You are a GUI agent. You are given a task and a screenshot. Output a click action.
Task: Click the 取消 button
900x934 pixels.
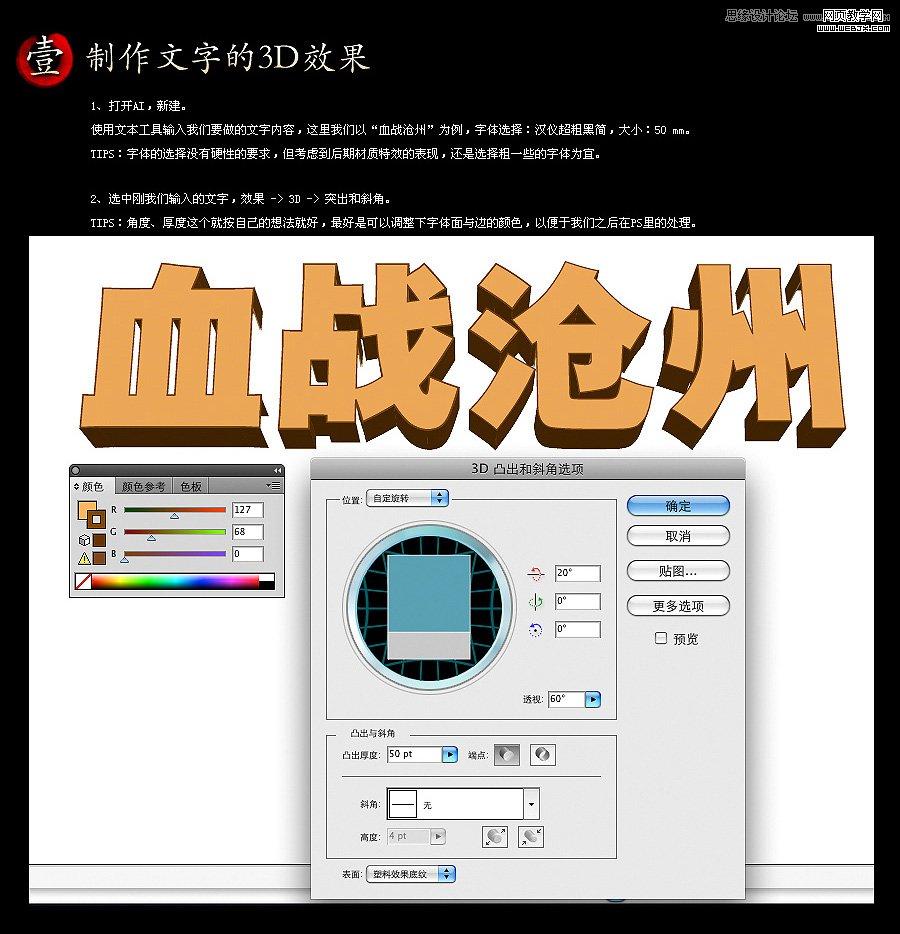pyautogui.click(x=678, y=536)
